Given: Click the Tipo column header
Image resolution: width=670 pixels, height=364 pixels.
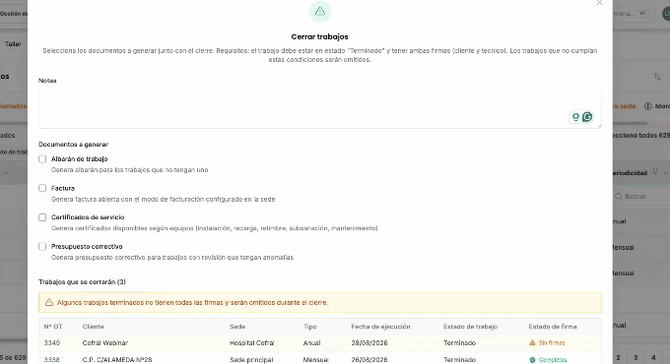Looking at the screenshot, I should 310,326.
